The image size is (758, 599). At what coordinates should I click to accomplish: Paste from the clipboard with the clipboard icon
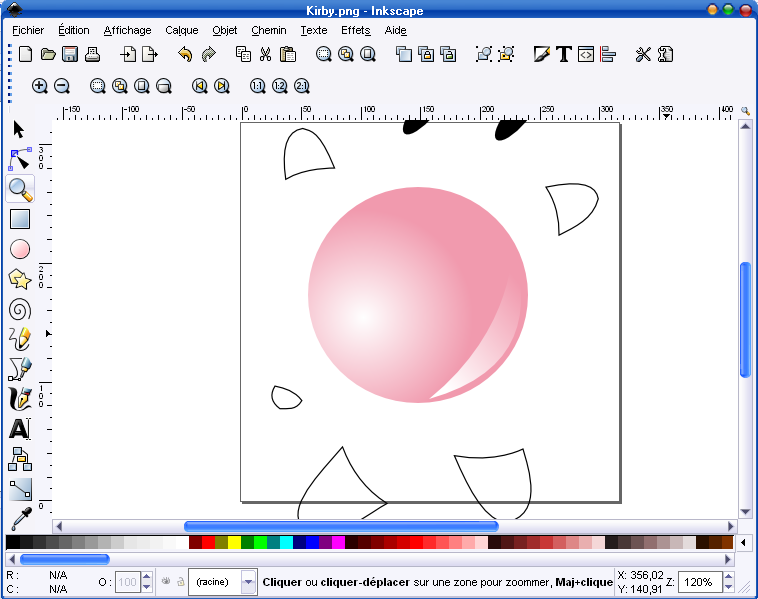tap(288, 54)
